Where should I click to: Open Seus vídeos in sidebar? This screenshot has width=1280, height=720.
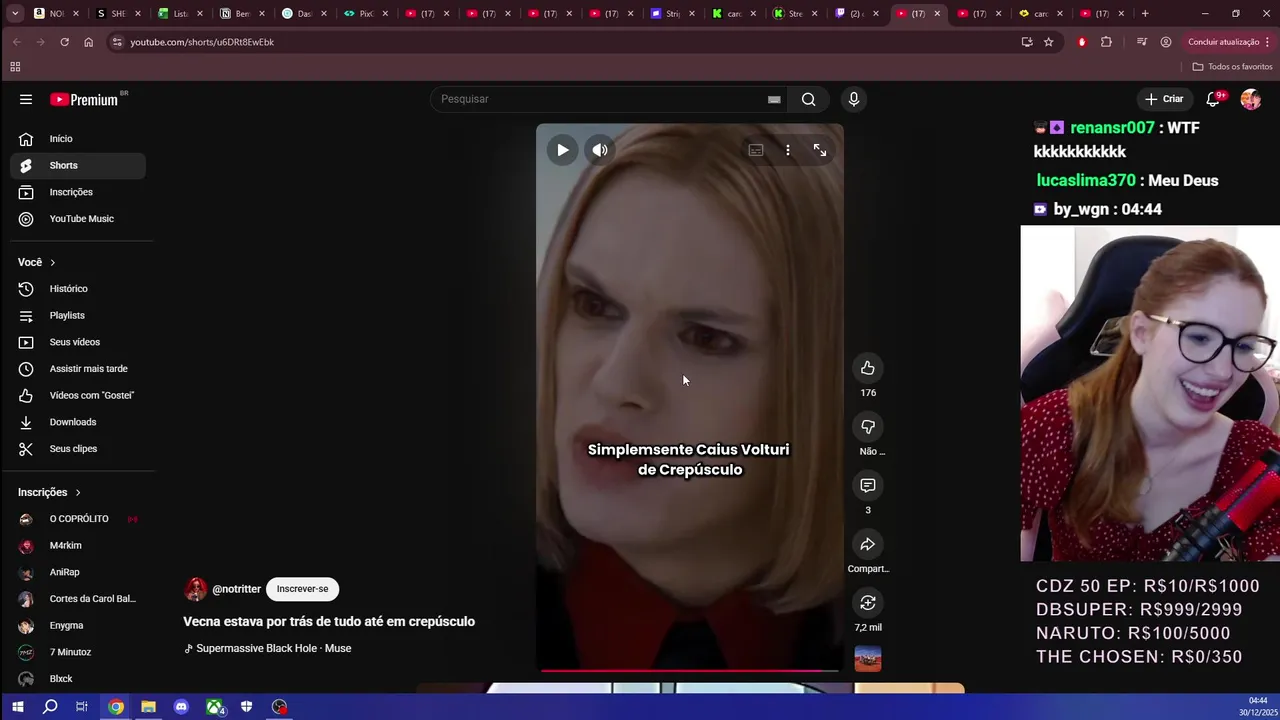click(78, 342)
